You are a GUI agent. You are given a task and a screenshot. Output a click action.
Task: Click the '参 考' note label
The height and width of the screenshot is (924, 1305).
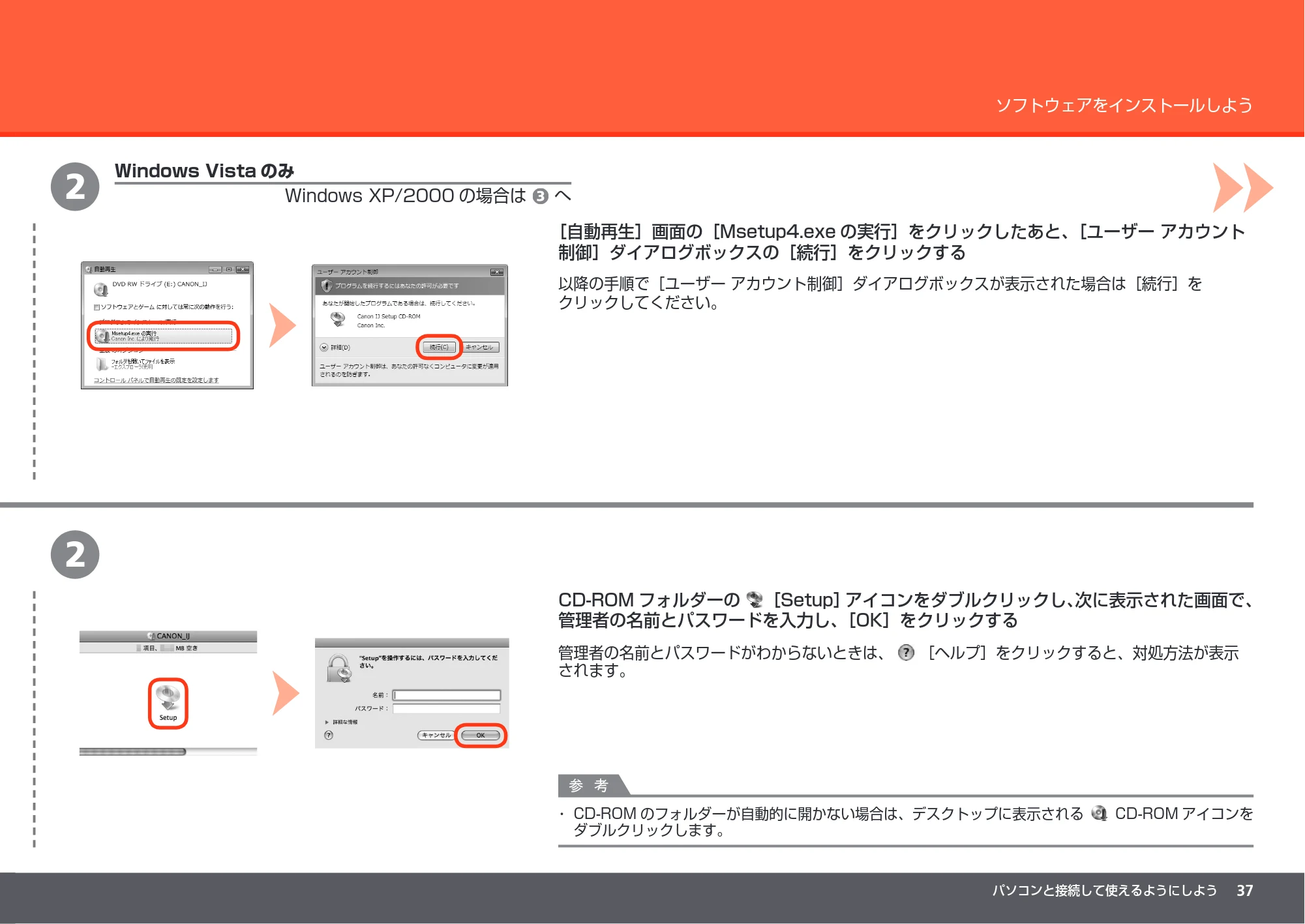[x=588, y=786]
